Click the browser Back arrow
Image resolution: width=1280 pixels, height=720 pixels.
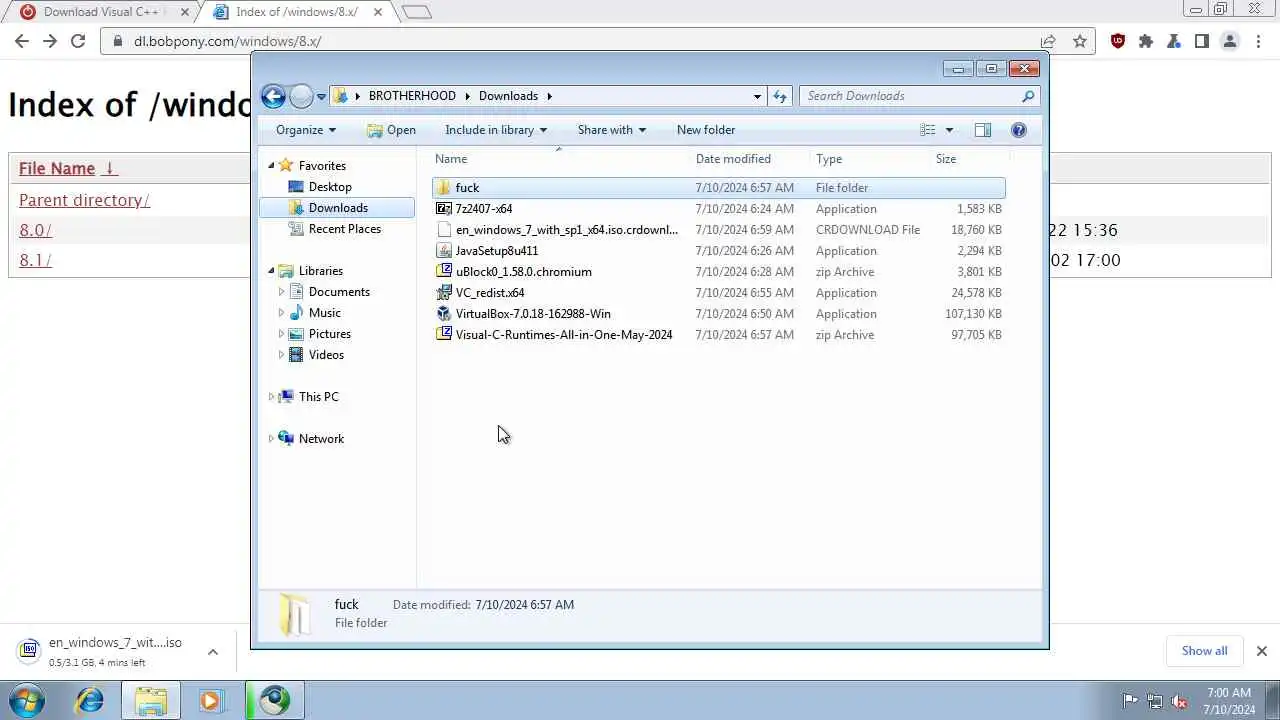pos(22,41)
